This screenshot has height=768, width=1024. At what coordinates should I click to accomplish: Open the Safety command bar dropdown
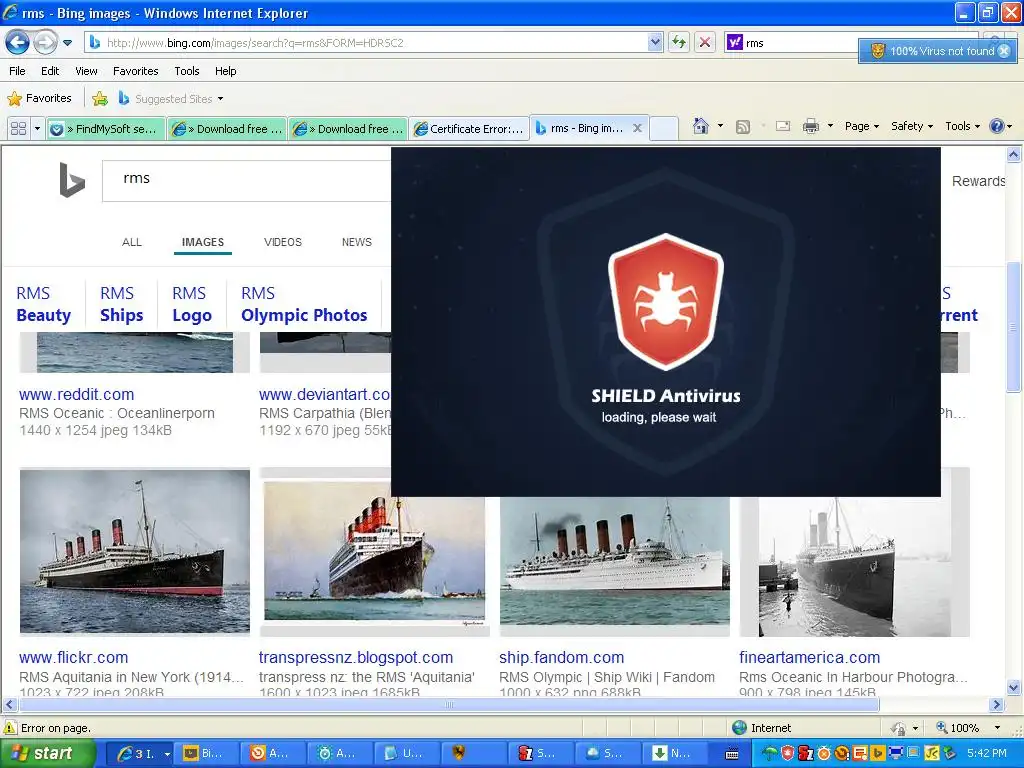(x=912, y=126)
